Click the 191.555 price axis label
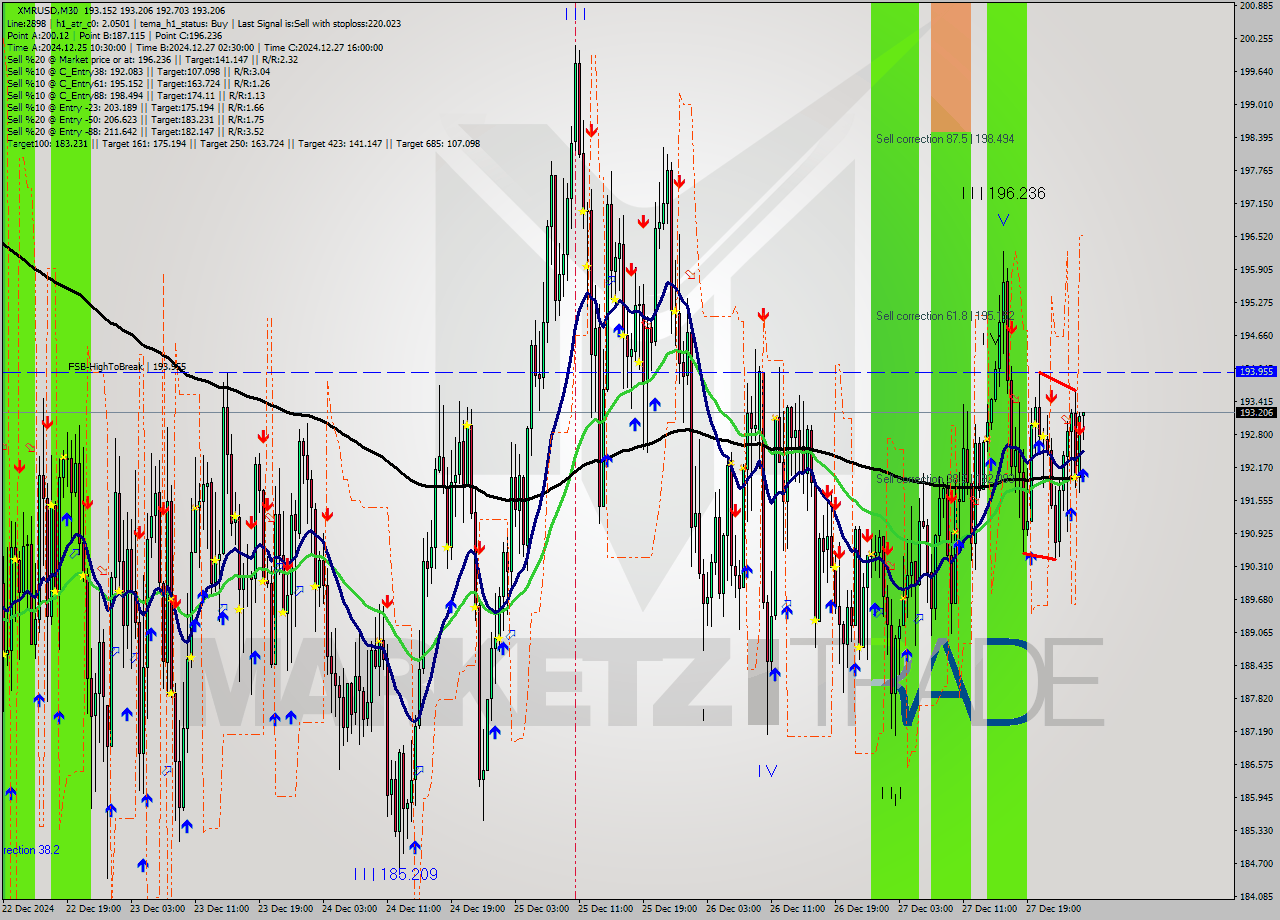This screenshot has height=920, width=1280. click(1256, 501)
